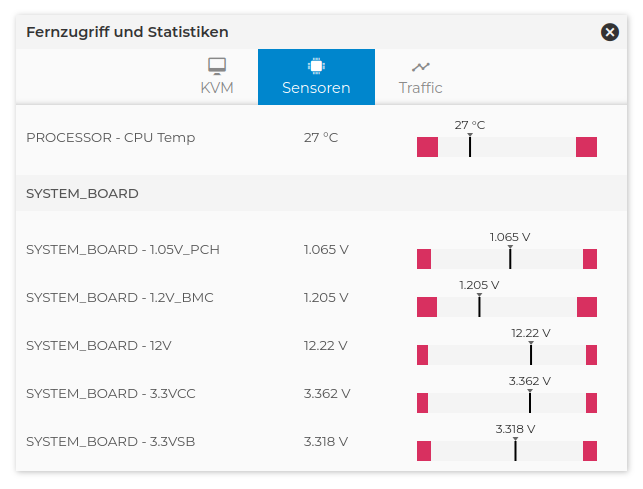Viewport: 643px width, 489px height.
Task: Select the PROCESSOR - CPU Temp row label
Action: click(x=110, y=137)
